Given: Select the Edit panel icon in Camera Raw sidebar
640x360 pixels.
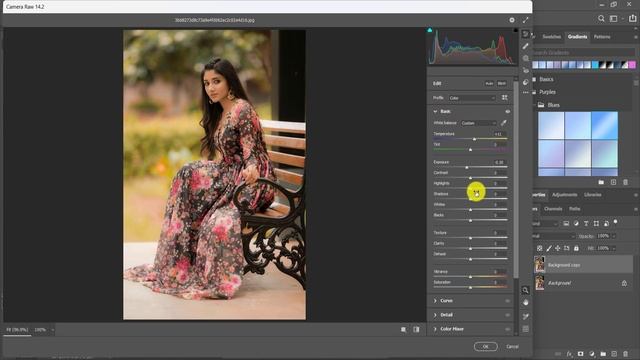Looking at the screenshot, I should pyautogui.click(x=526, y=34).
